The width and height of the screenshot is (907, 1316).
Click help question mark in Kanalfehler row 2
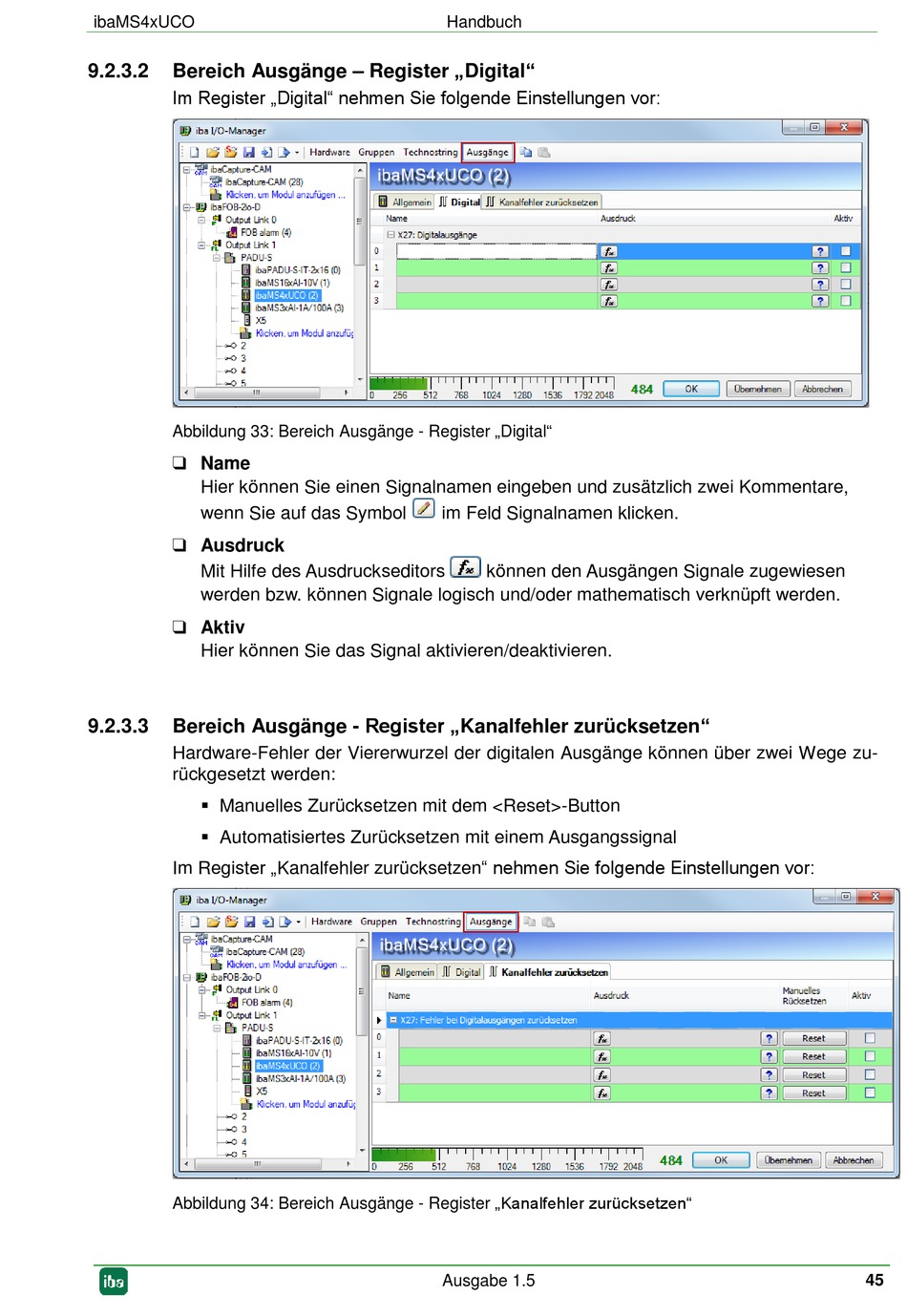(770, 1075)
